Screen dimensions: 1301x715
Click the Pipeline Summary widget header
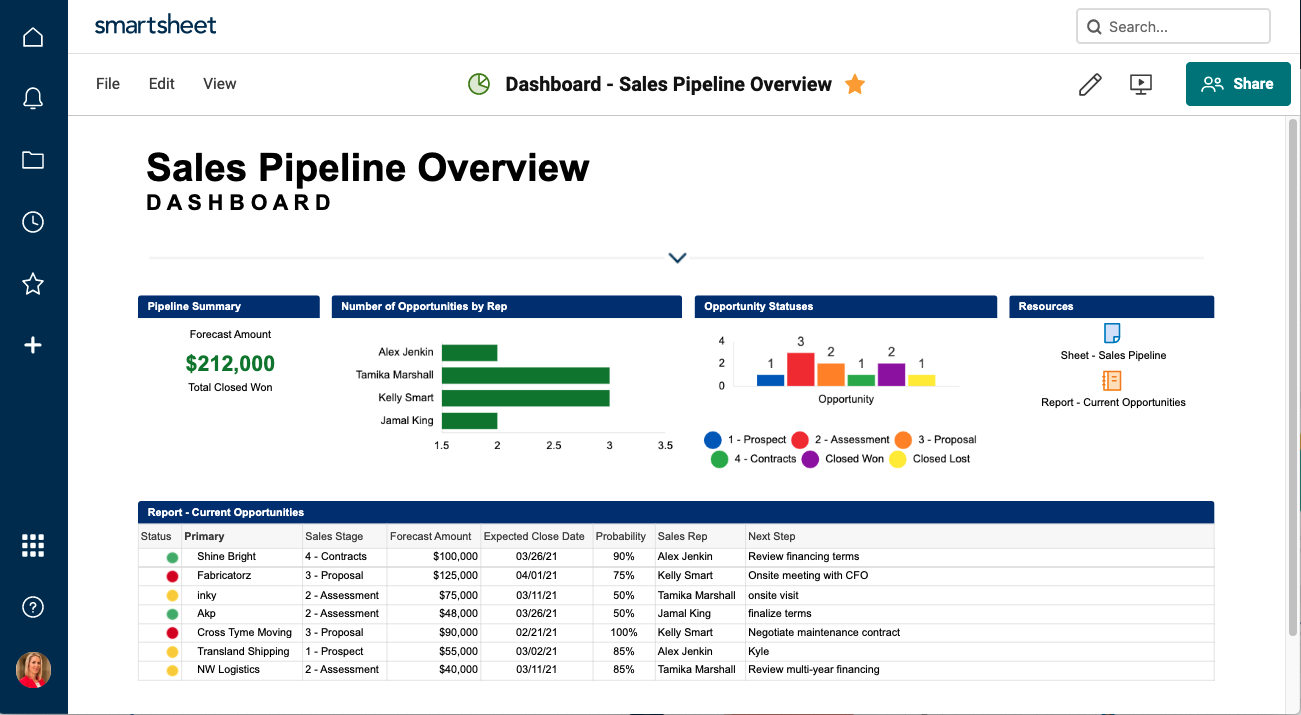click(x=229, y=306)
